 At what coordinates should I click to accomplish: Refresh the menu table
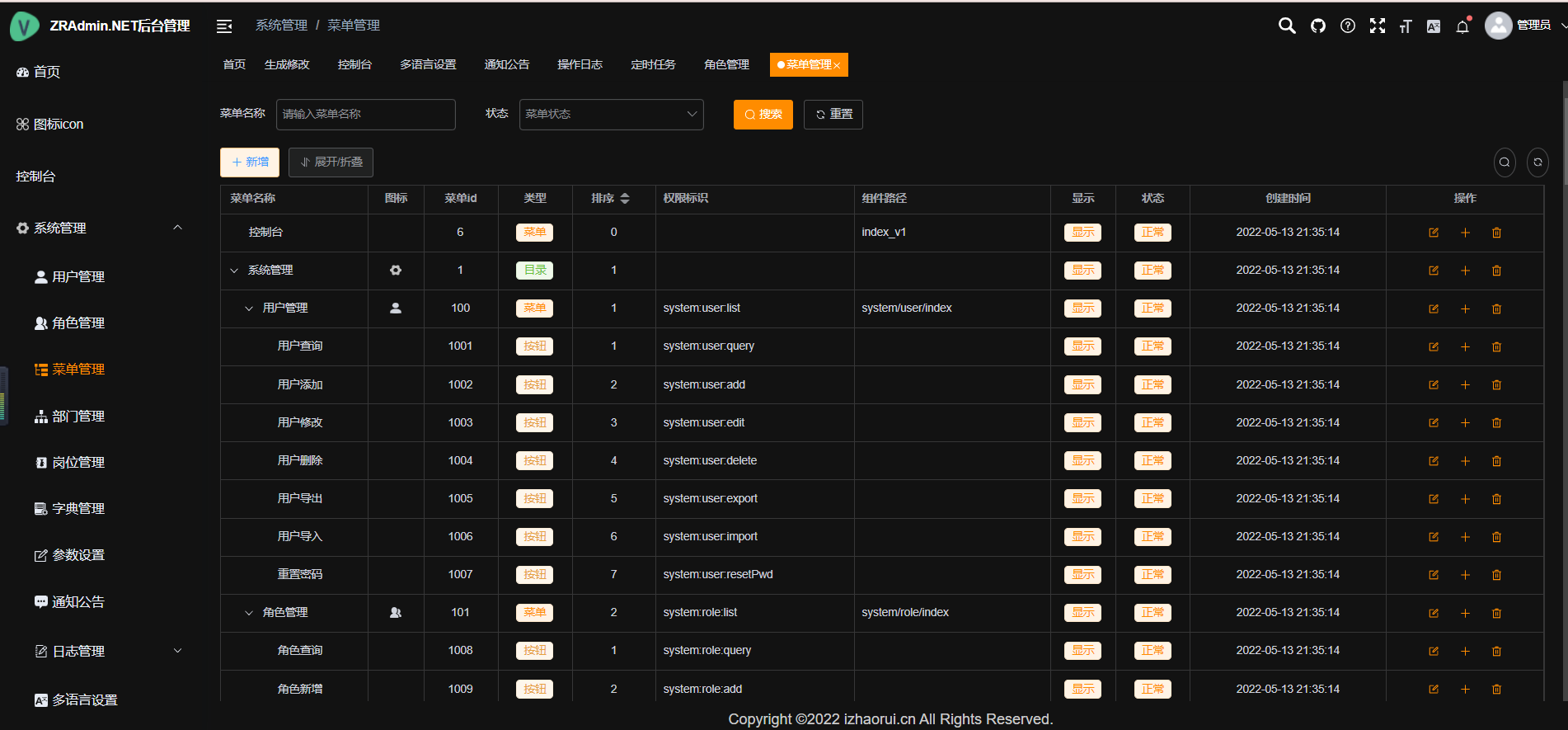[x=1537, y=162]
